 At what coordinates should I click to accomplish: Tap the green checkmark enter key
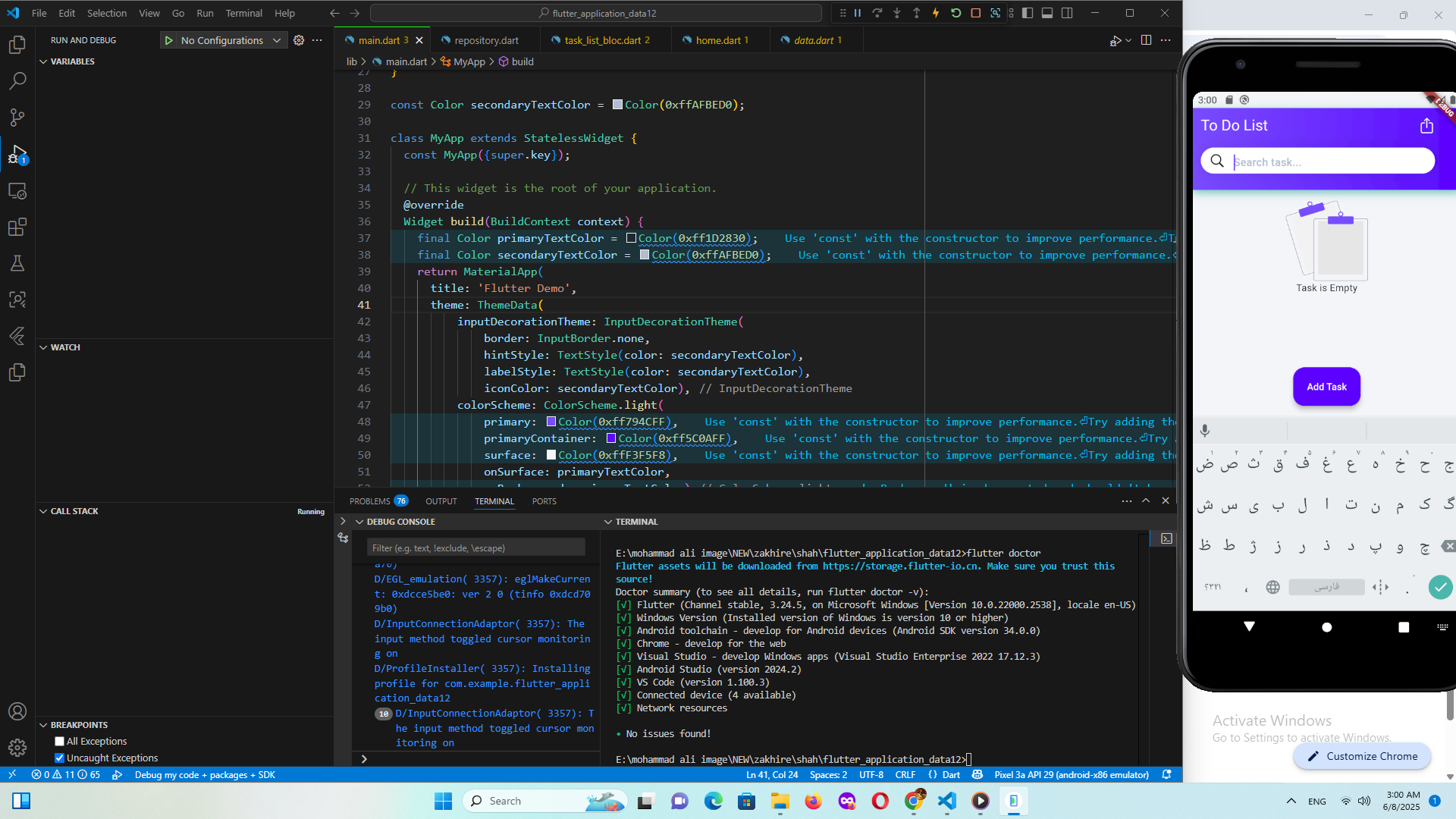[1440, 587]
